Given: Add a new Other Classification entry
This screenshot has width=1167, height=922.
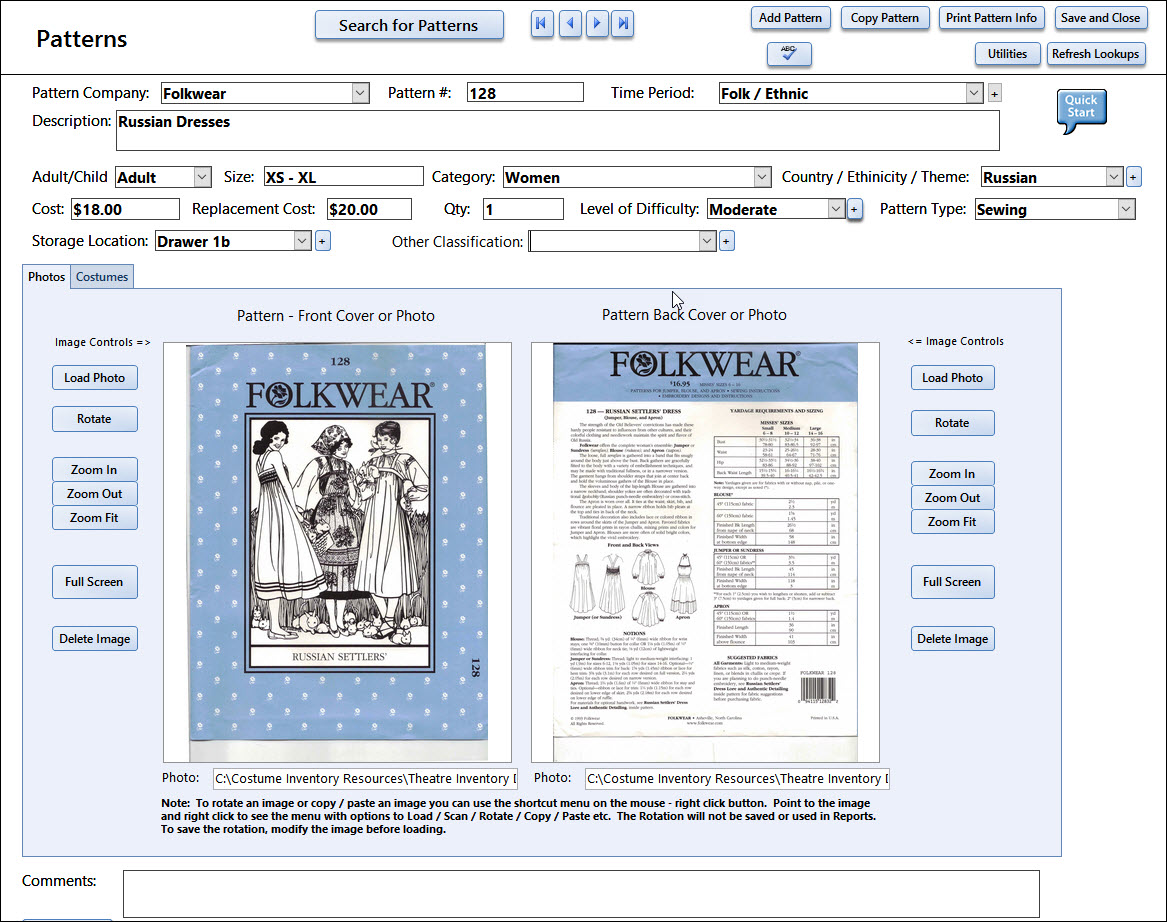Looking at the screenshot, I should tap(726, 241).
